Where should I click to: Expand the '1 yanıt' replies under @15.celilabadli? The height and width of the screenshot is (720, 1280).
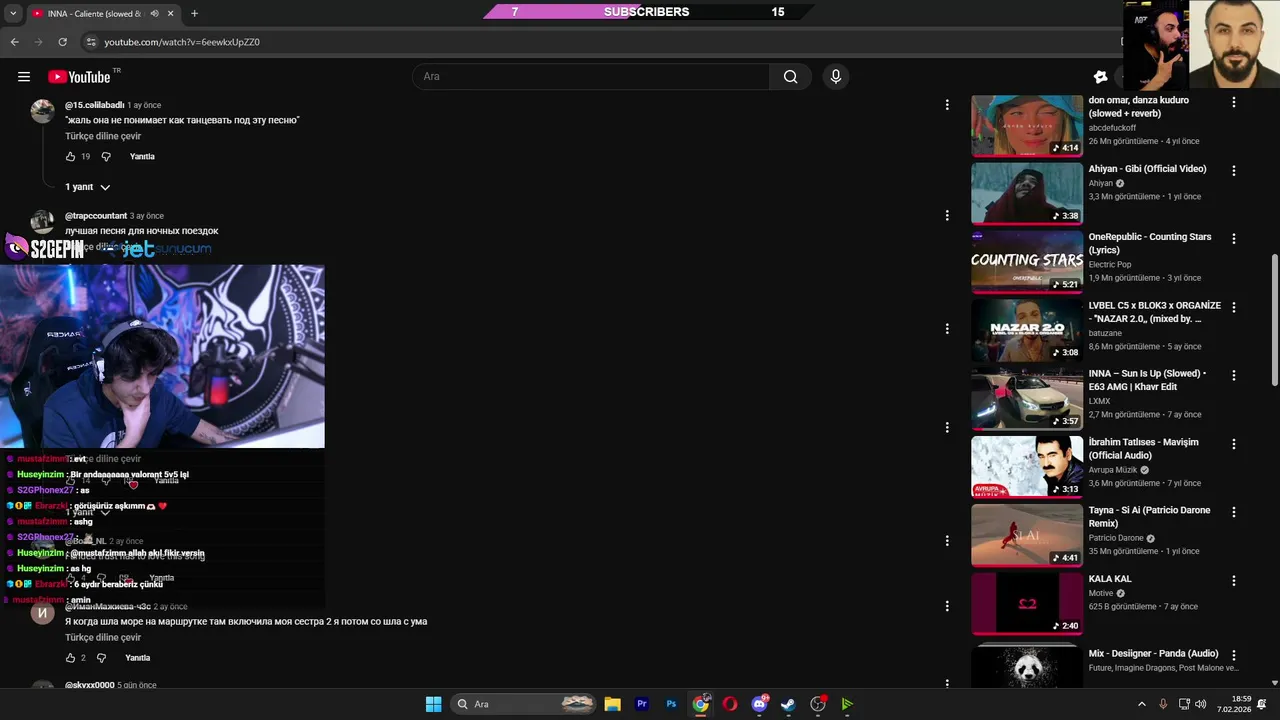(88, 187)
